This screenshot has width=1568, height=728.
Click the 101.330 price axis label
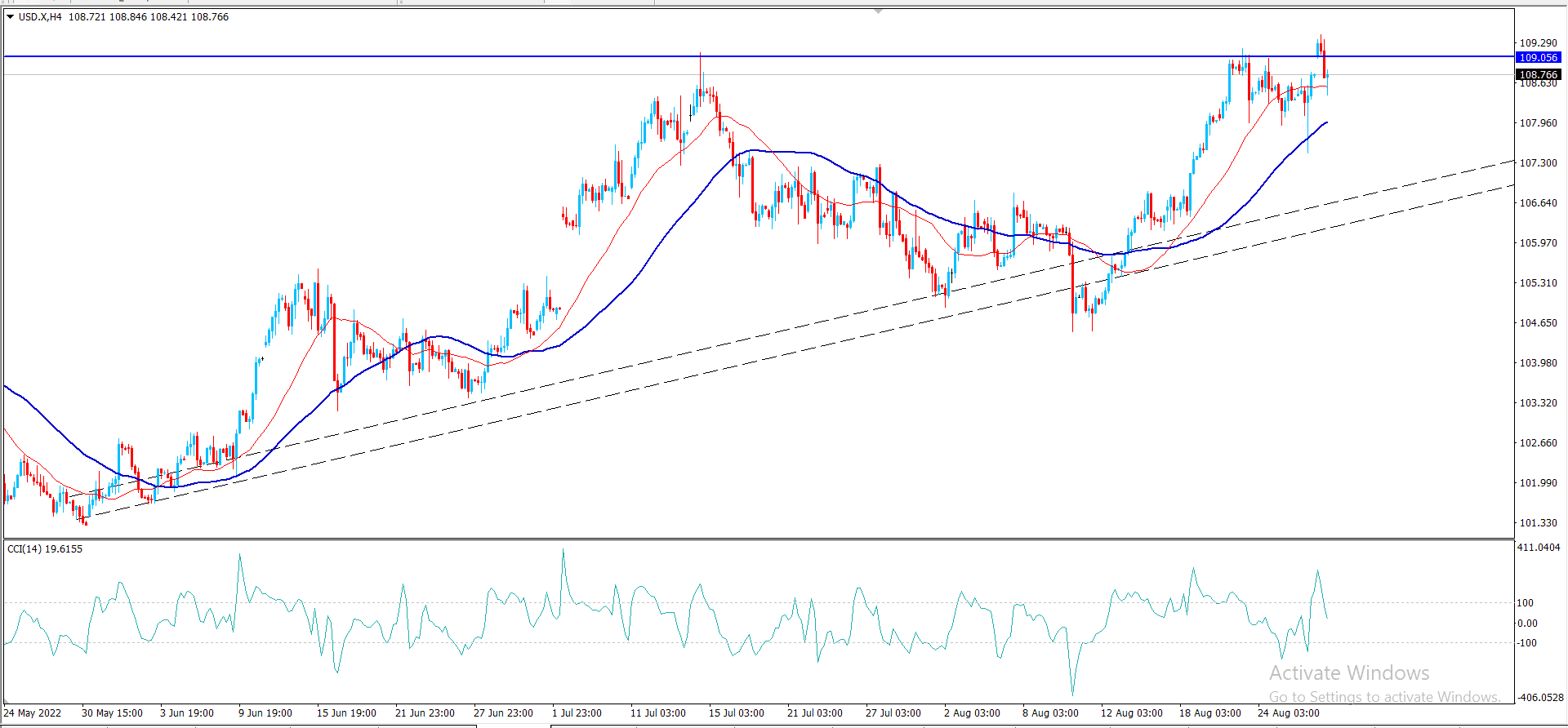[x=1537, y=522]
